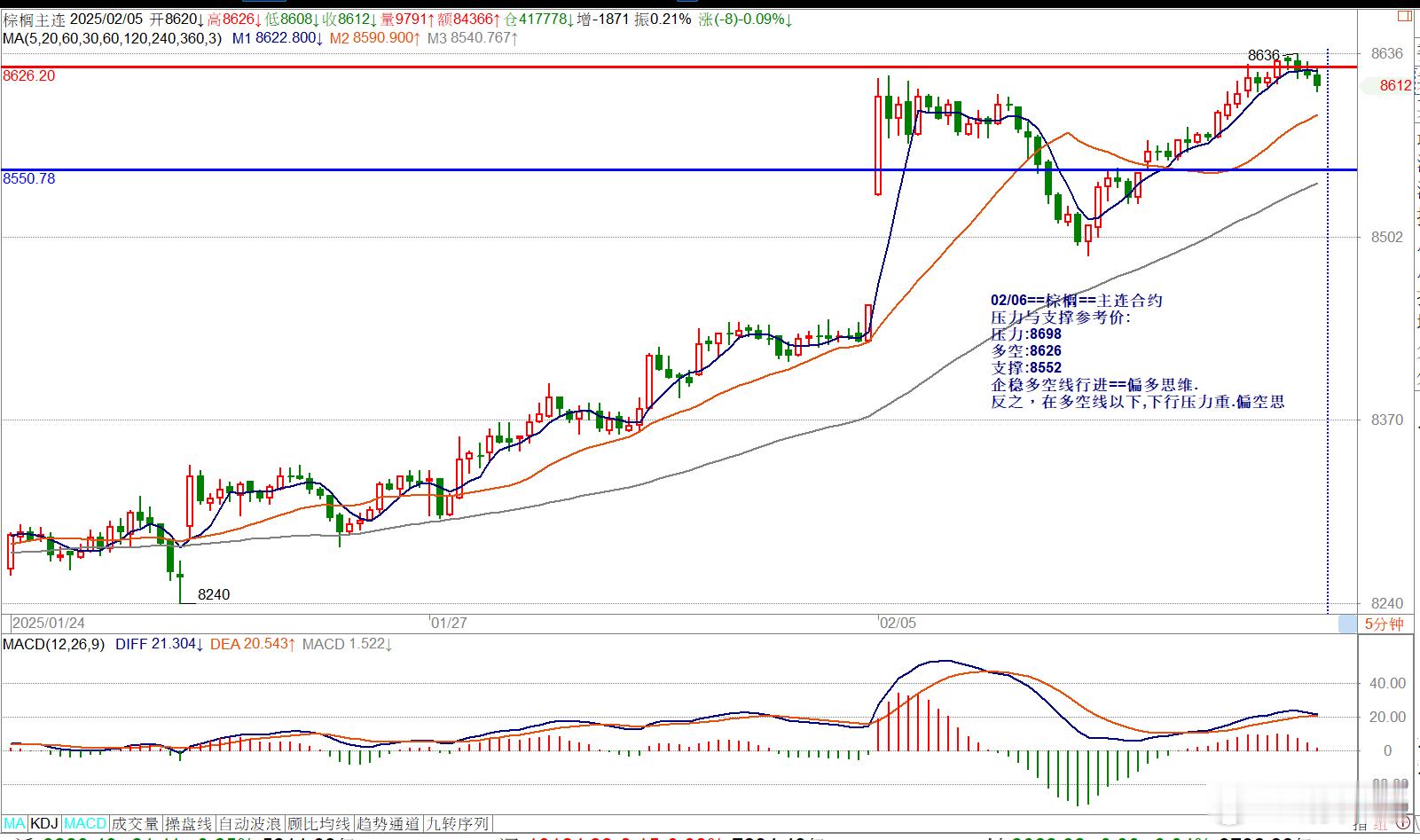Click the MA(5,20,60,30,60,120,240,360,3) parameters label
1420x840 pixels.
pyautogui.click(x=114, y=38)
